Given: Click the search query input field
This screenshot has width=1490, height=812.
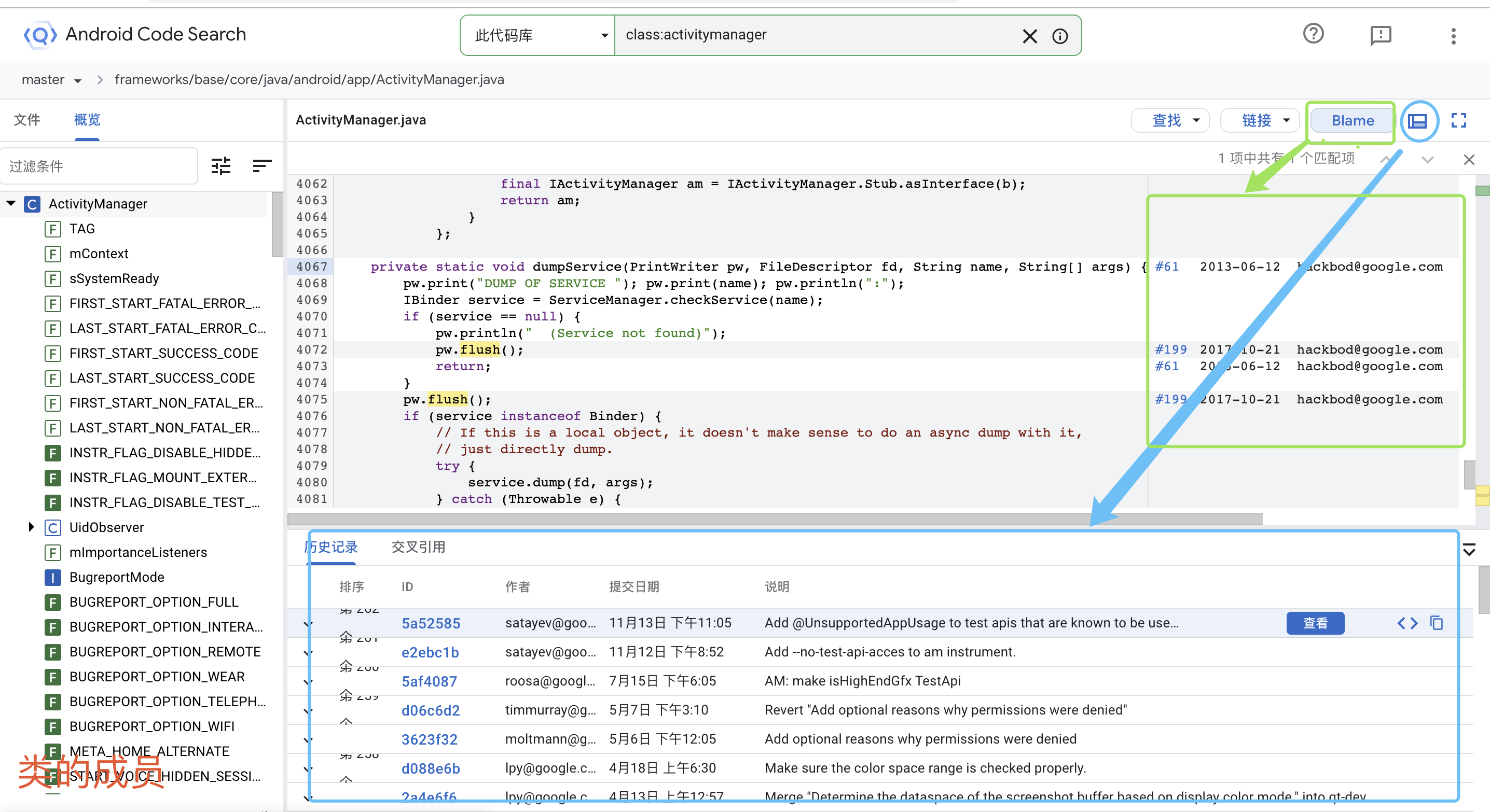Looking at the screenshot, I should [x=816, y=35].
